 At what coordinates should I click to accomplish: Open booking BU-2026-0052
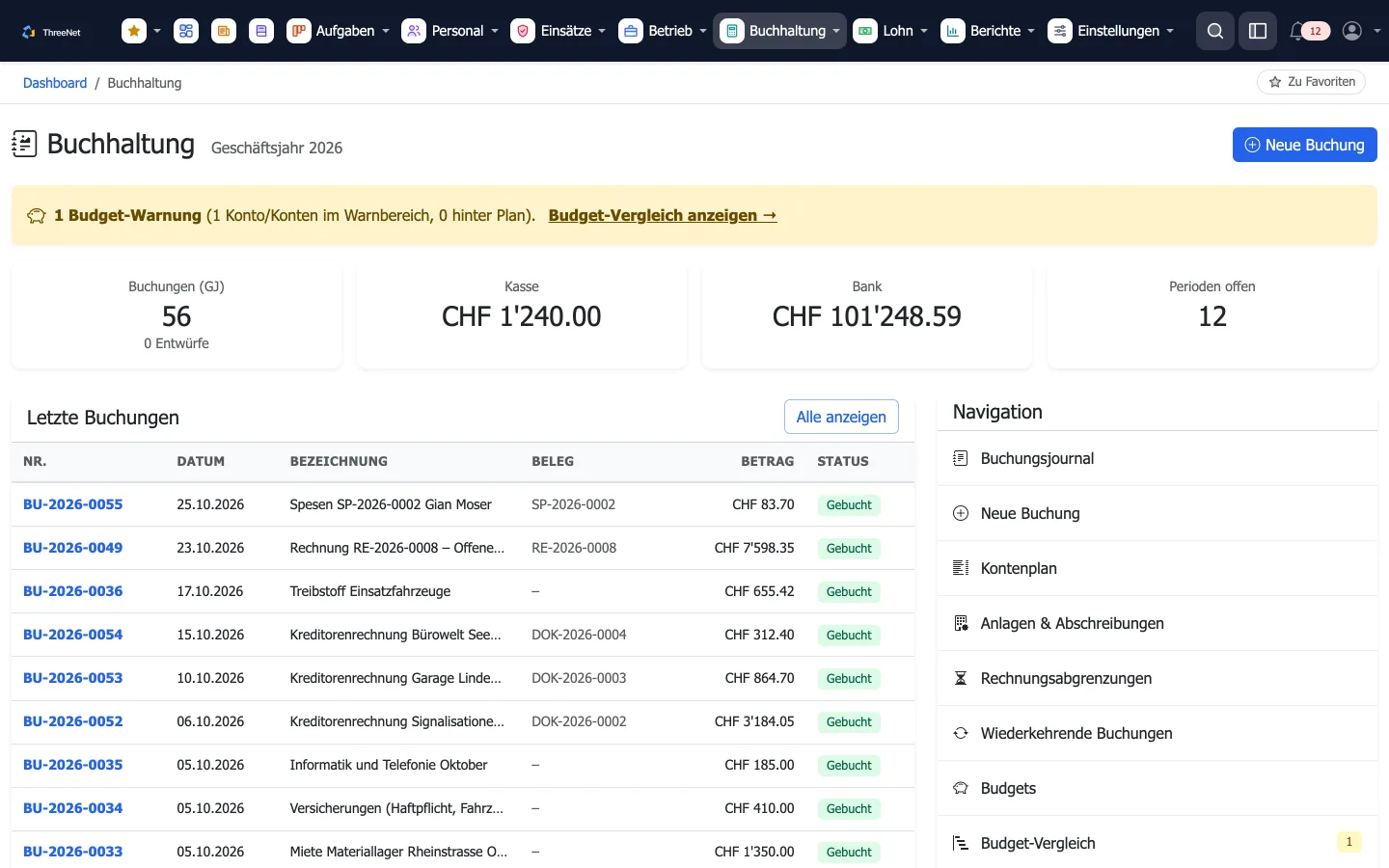(x=73, y=721)
